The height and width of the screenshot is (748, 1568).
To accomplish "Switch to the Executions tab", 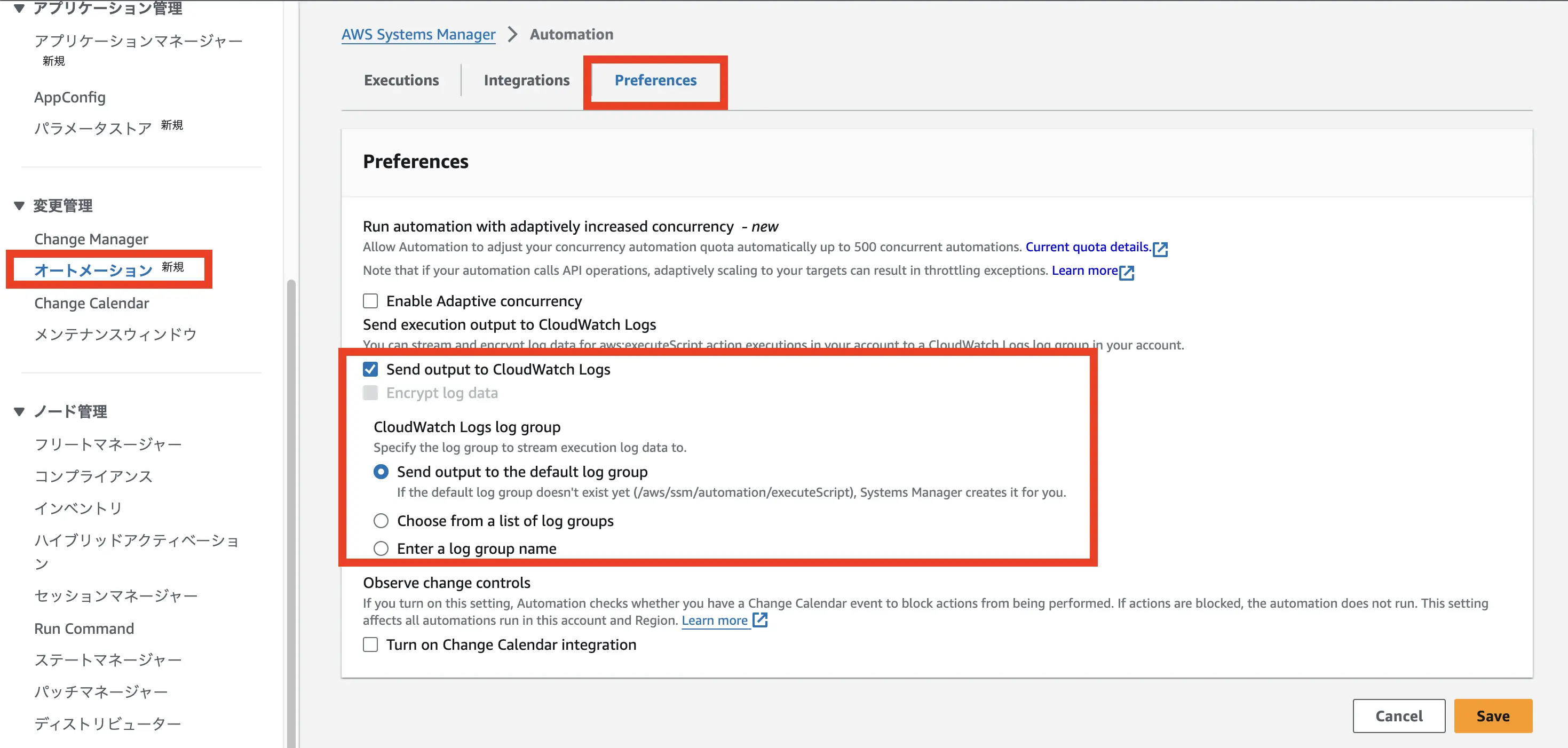I will (401, 79).
